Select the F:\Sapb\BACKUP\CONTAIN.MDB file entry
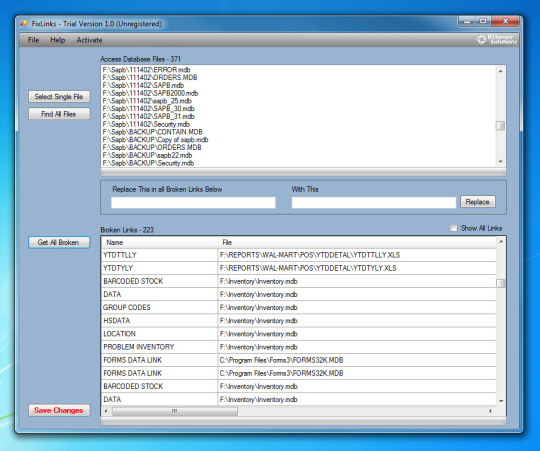This screenshot has height=451, width=540. 153,132
